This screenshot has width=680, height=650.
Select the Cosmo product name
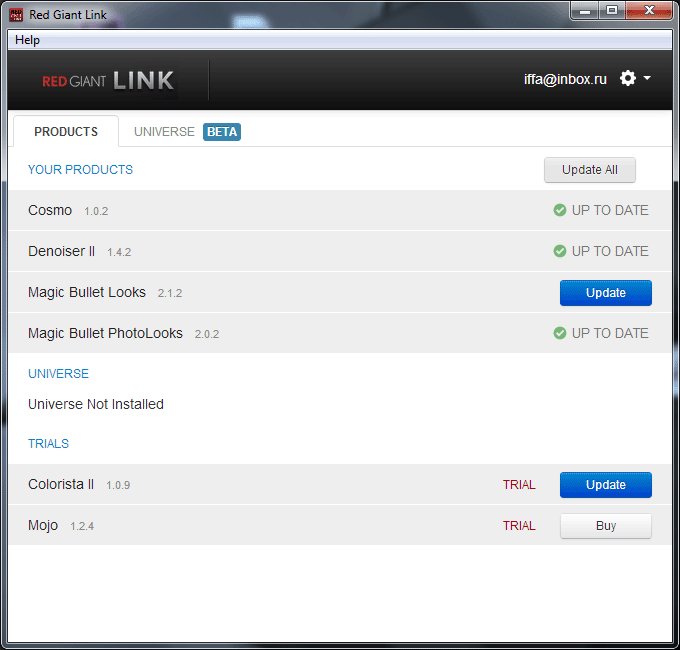tap(50, 210)
